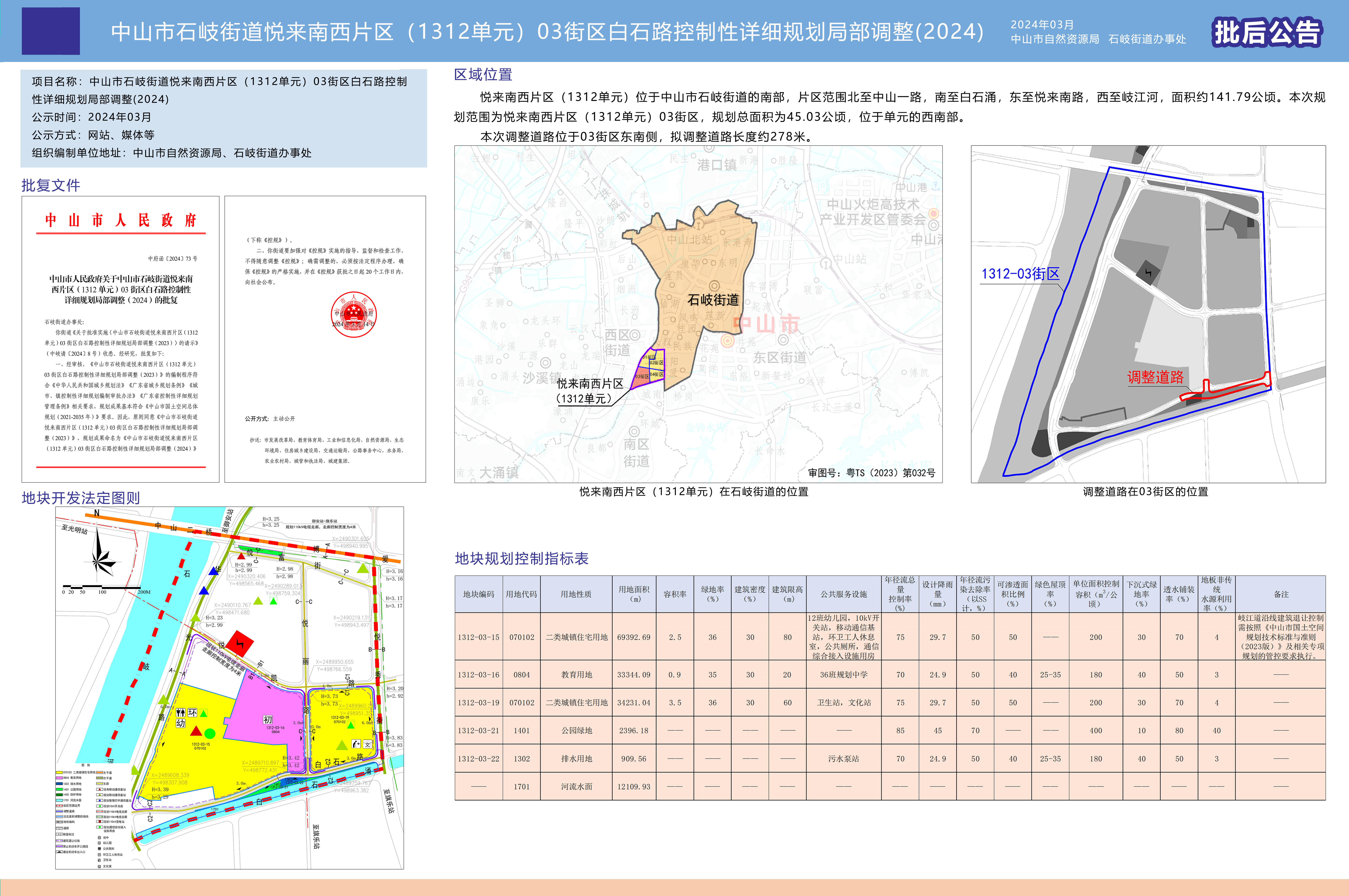Click the 幼 kindergarten symbol on parcel 1312-03-15

180,723
